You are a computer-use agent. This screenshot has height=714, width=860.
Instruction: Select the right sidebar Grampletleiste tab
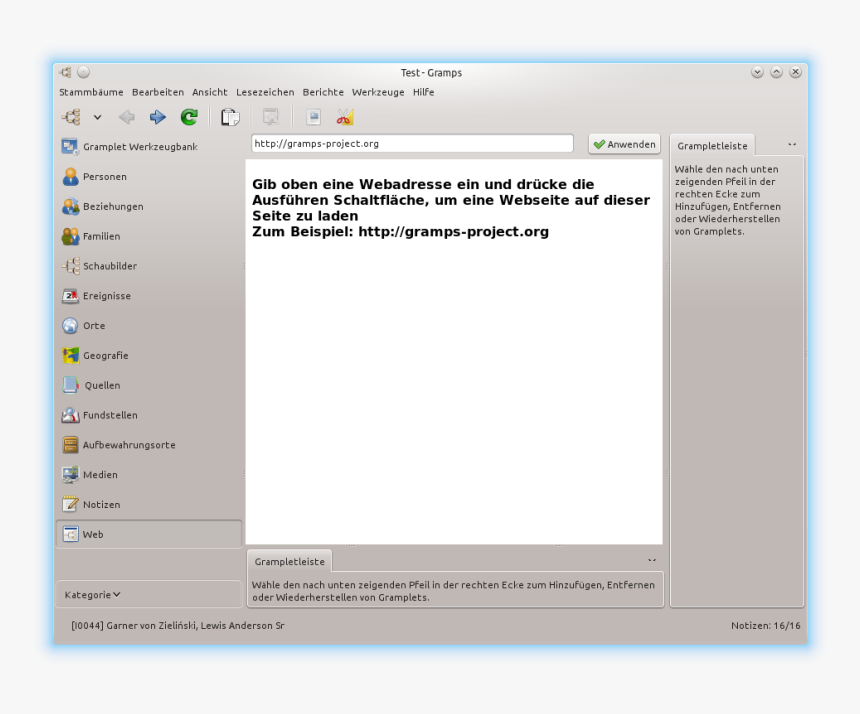pyautogui.click(x=712, y=146)
